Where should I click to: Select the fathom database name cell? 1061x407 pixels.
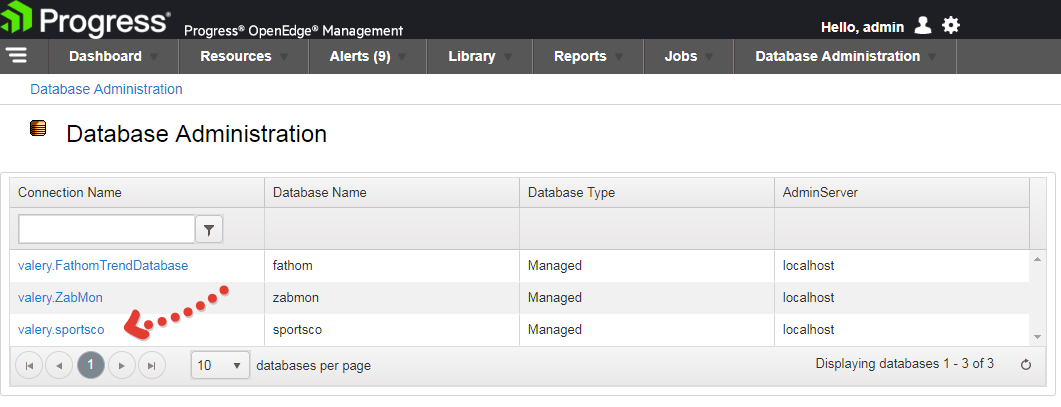tap(392, 266)
